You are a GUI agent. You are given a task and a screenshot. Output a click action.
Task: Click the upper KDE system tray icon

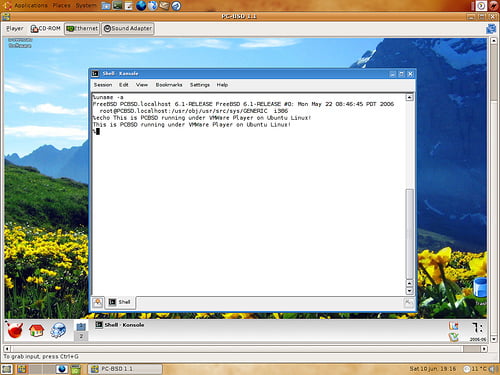coord(454,326)
